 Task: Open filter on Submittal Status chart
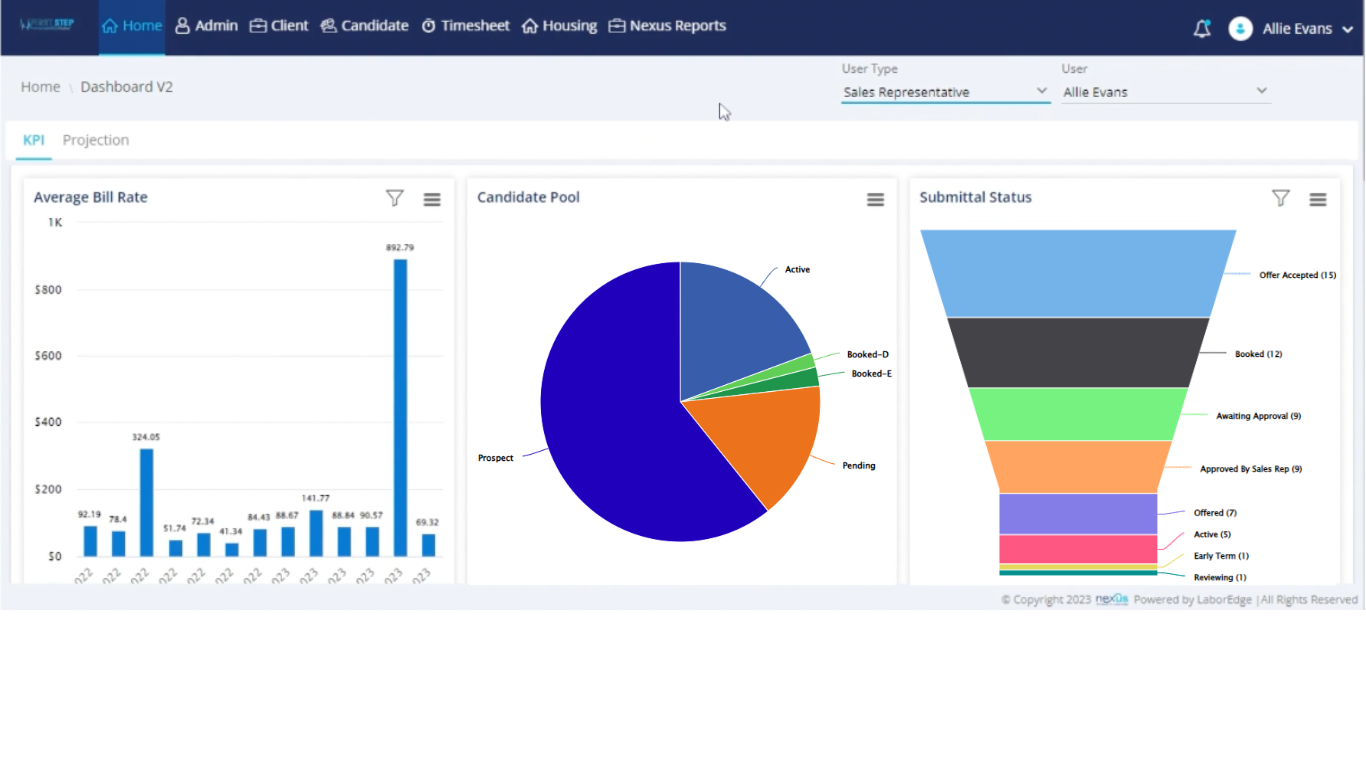[x=1280, y=199]
